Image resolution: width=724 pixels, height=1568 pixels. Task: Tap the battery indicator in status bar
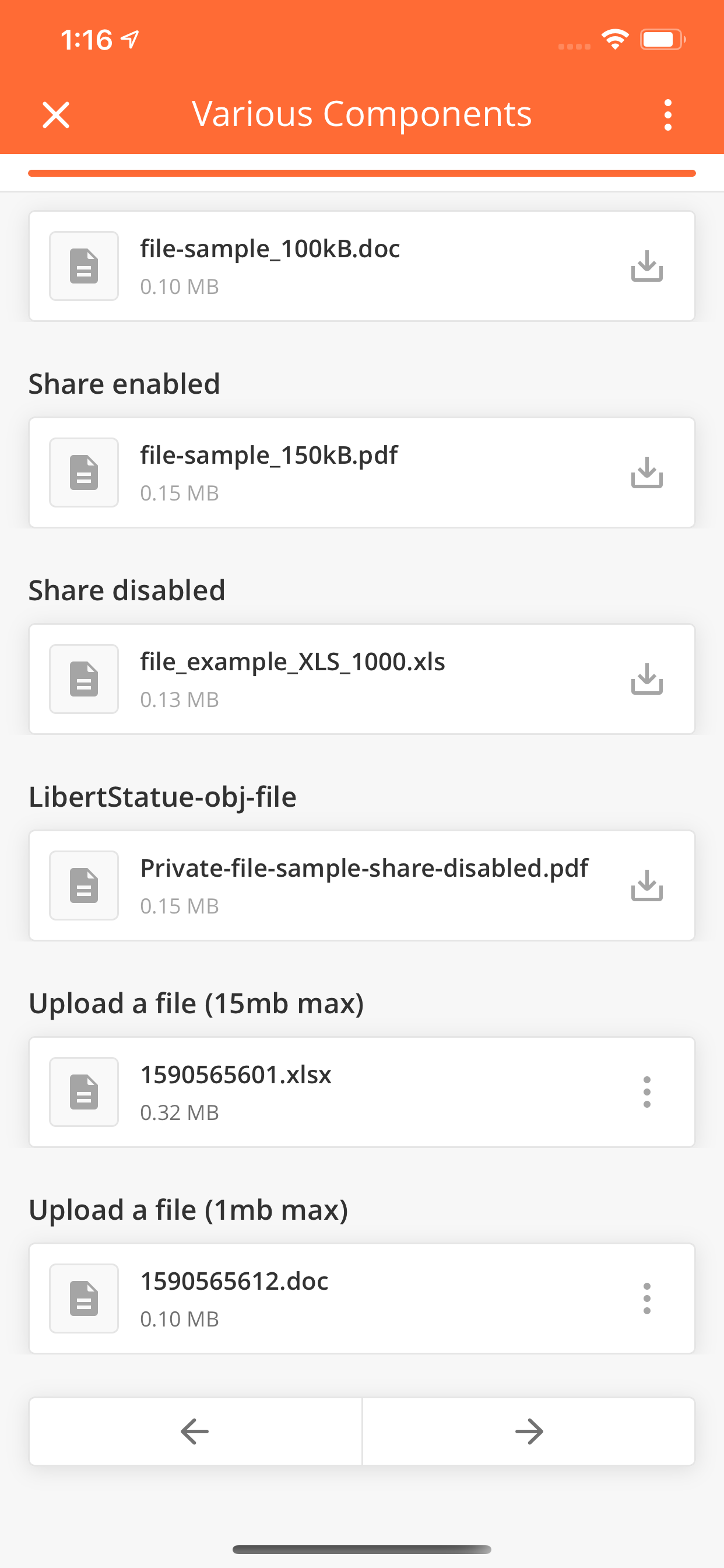pyautogui.click(x=663, y=40)
